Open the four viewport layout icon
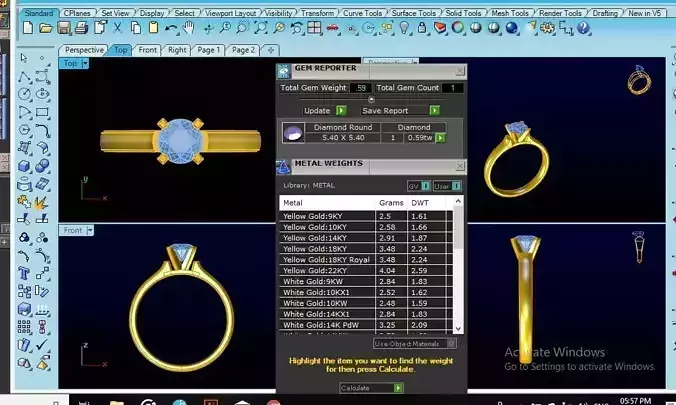This screenshot has width=676, height=405. pyautogui.click(x=314, y=28)
